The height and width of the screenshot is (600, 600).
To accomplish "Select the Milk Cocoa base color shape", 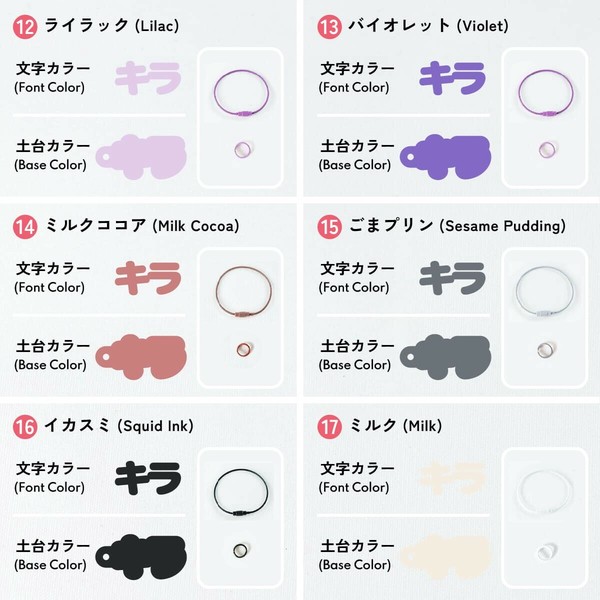I will point(141,357).
